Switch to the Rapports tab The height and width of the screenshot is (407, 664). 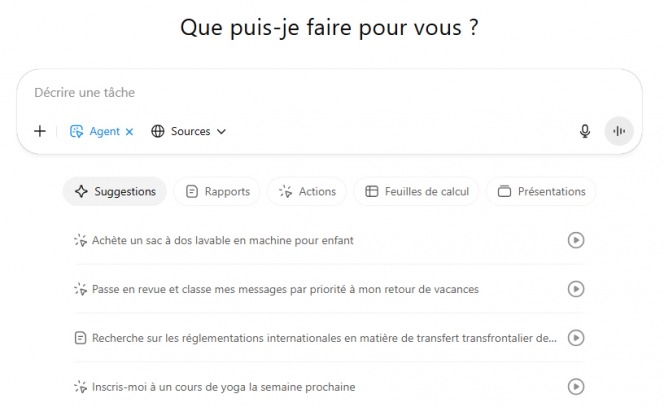point(217,191)
